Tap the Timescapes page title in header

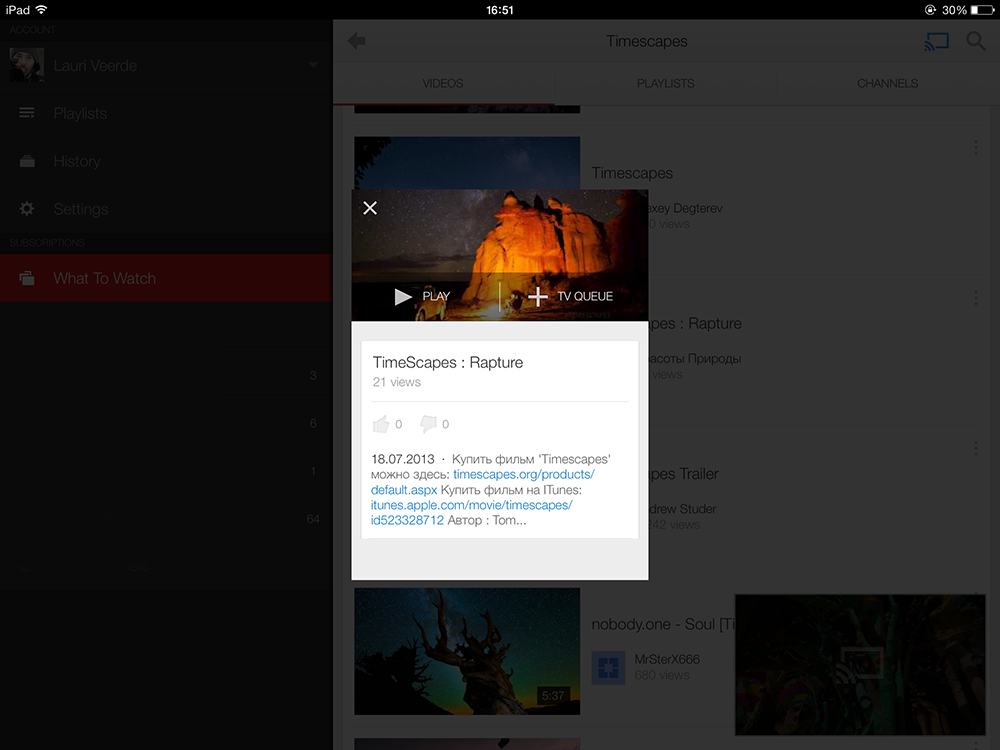point(647,41)
